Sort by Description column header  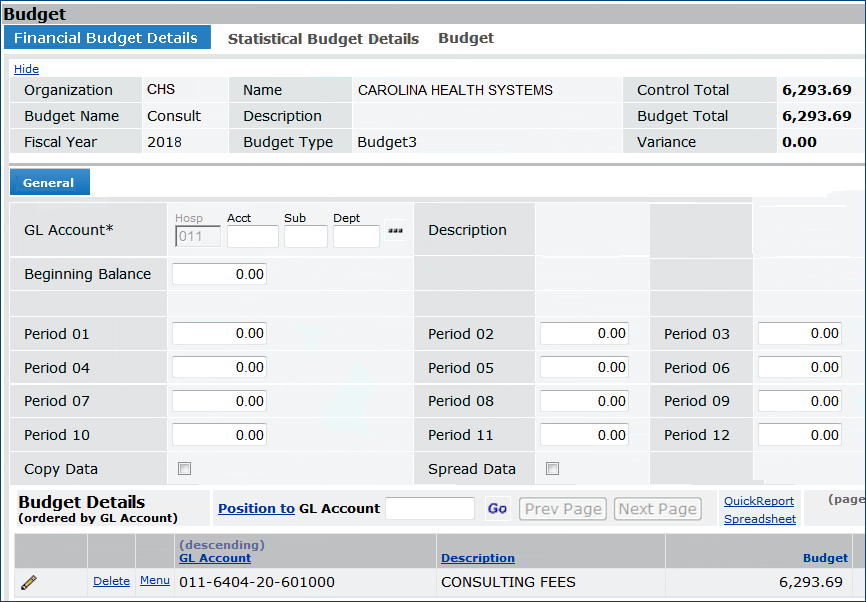pyautogui.click(x=477, y=558)
